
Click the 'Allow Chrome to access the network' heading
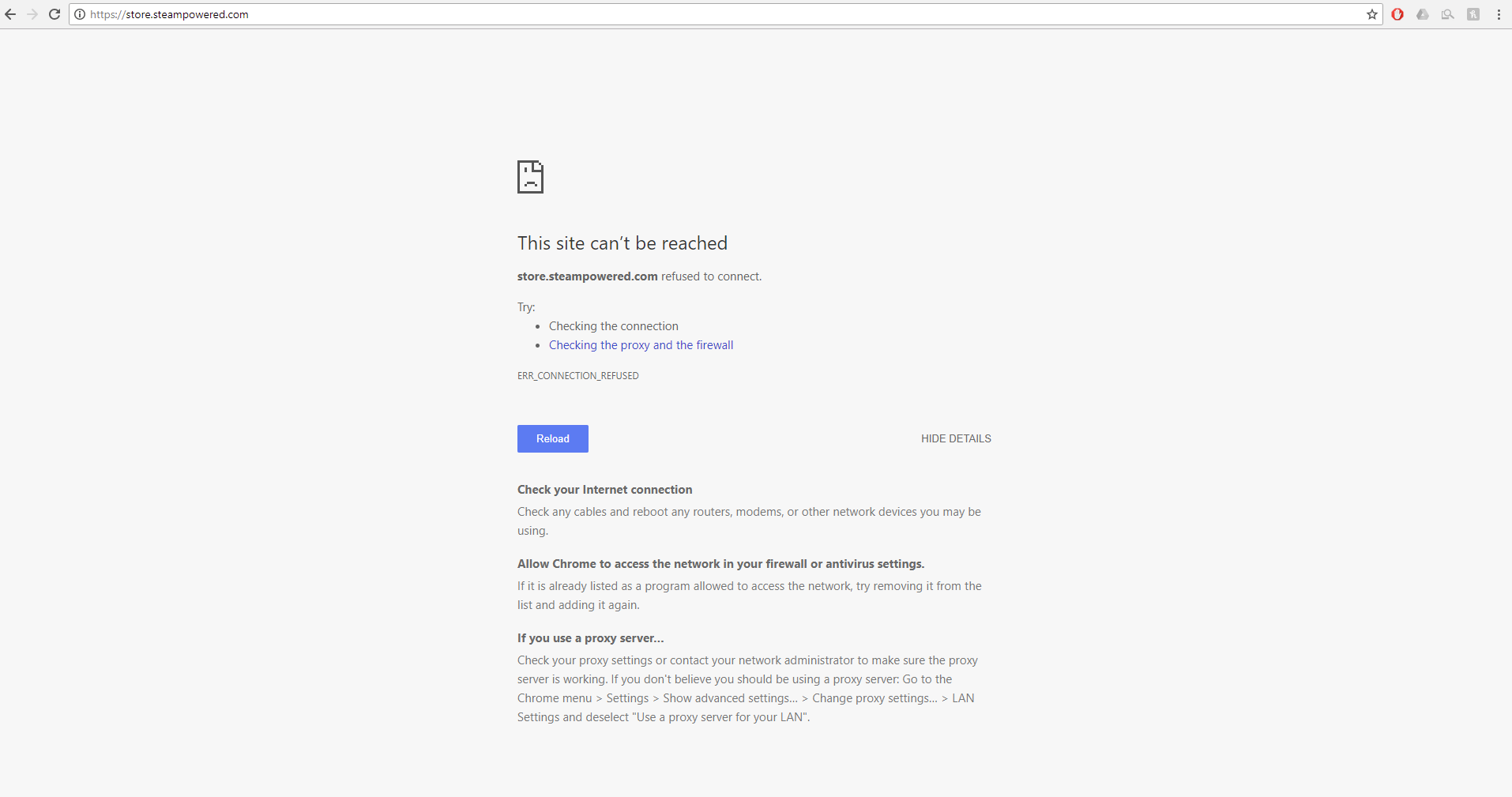tap(721, 564)
